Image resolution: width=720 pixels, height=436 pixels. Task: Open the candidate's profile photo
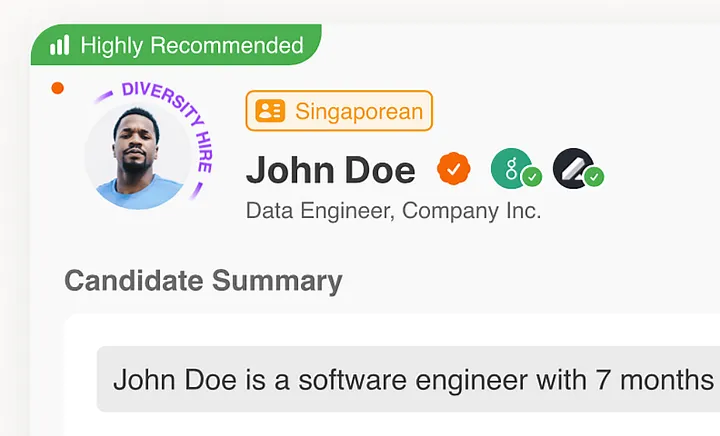tap(137, 155)
